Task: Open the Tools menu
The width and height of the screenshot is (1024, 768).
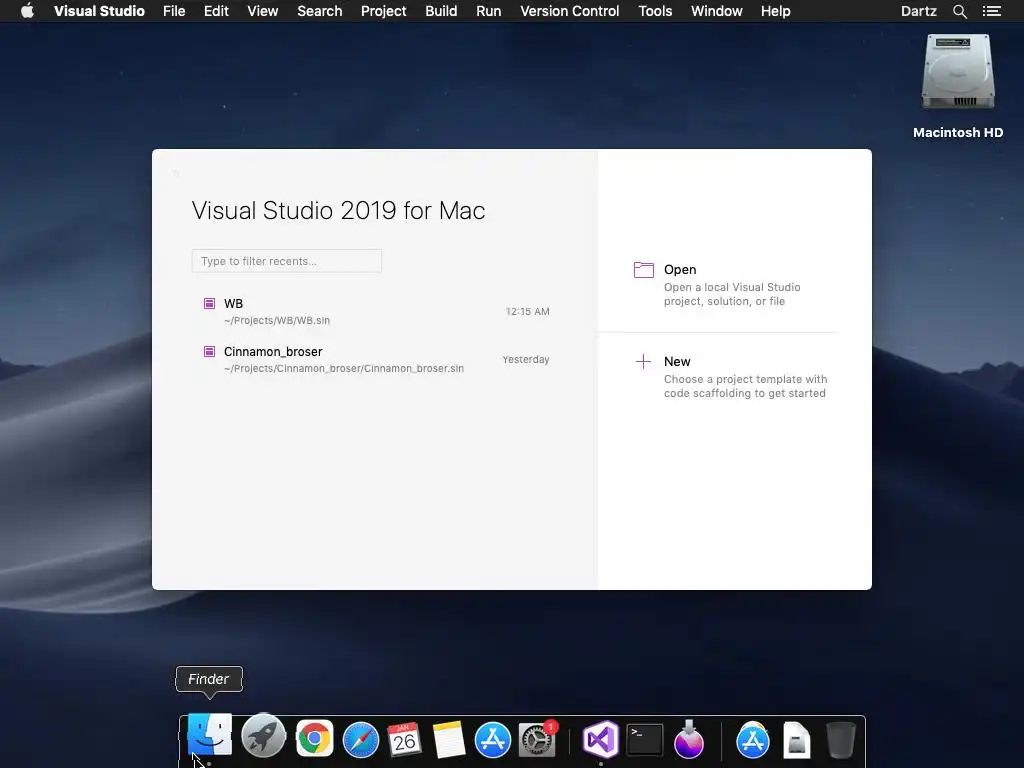Action: point(655,11)
